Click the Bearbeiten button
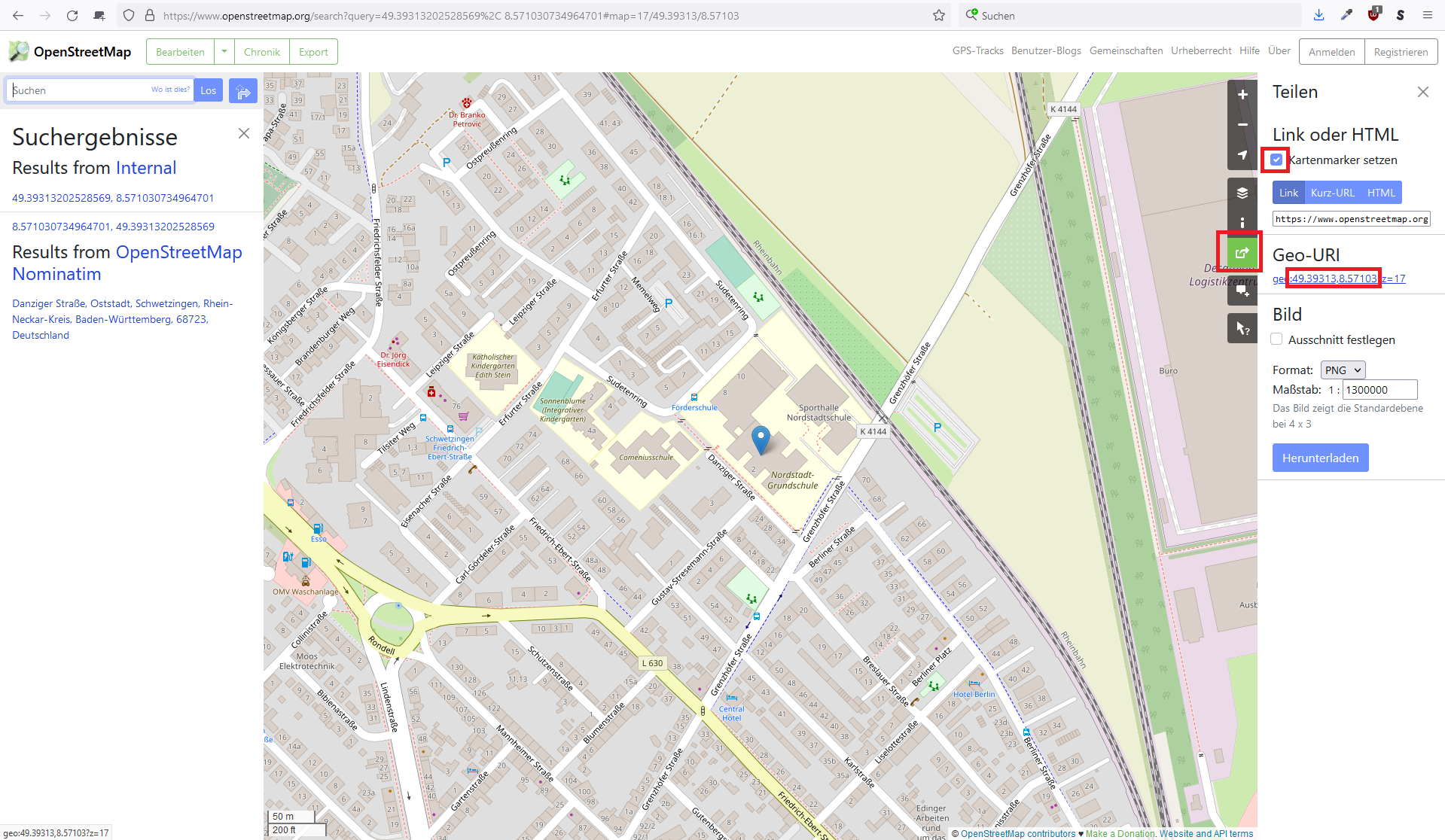1445x840 pixels. tap(180, 52)
